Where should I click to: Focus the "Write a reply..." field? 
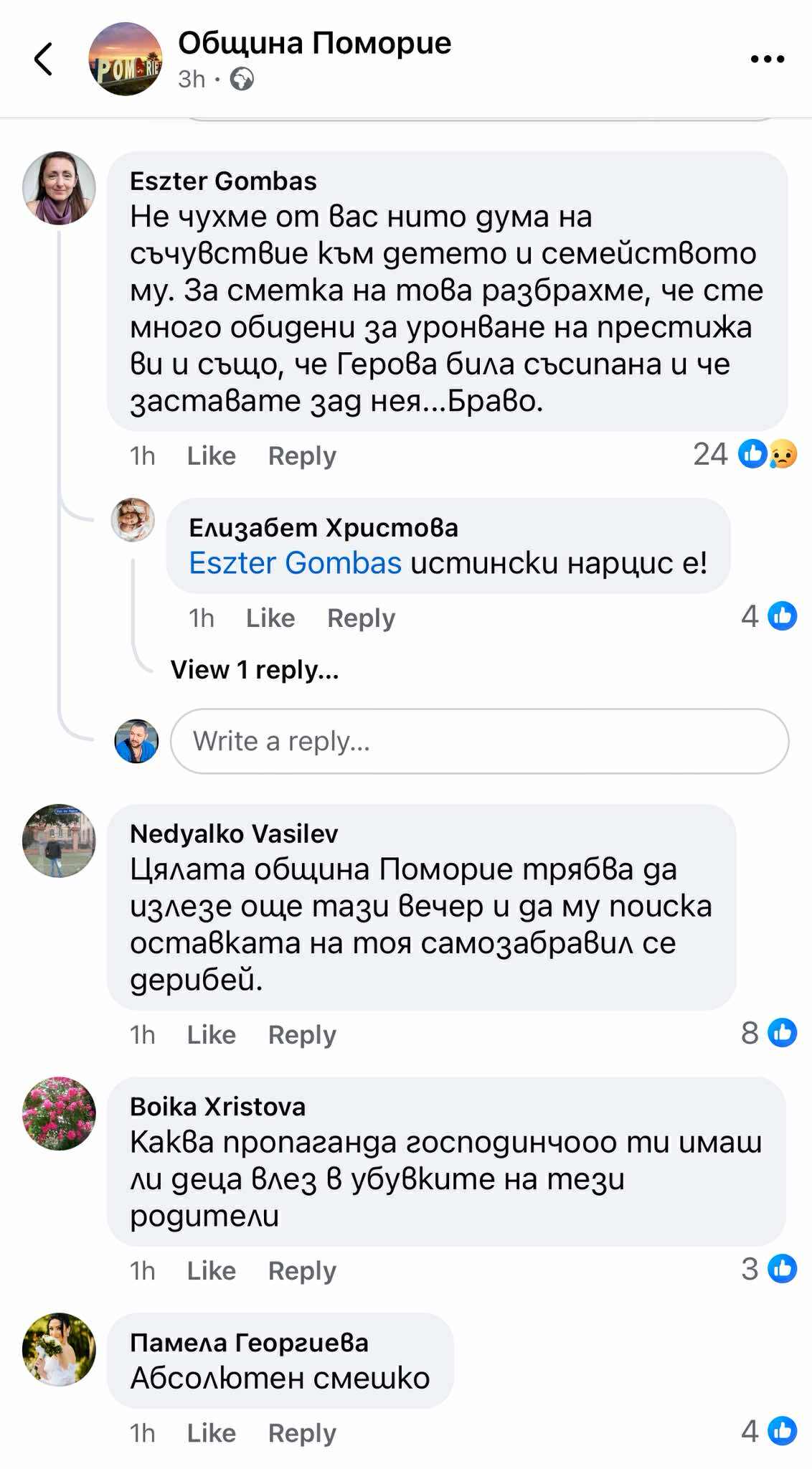[x=479, y=741]
